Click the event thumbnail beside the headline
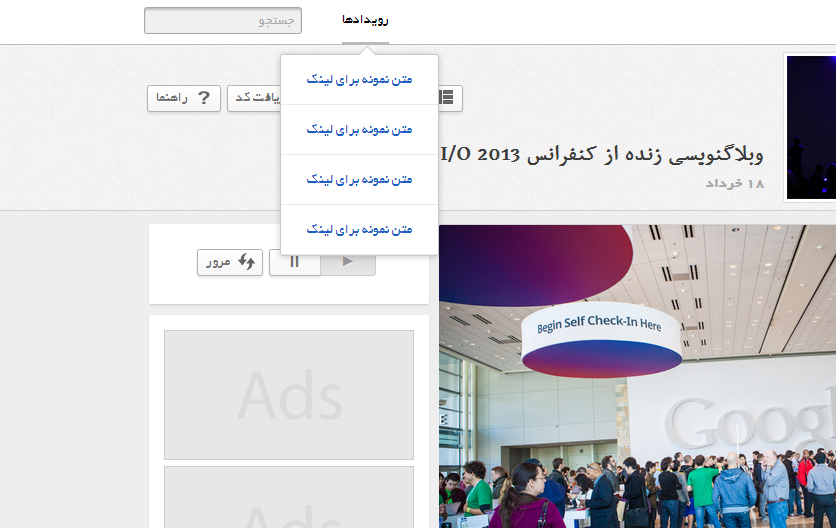 (x=810, y=127)
